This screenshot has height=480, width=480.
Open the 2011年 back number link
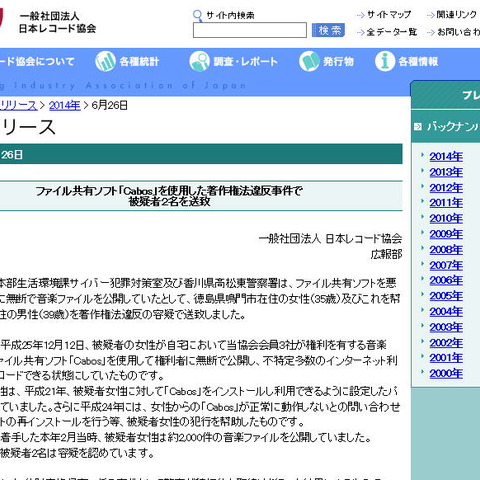(446, 203)
